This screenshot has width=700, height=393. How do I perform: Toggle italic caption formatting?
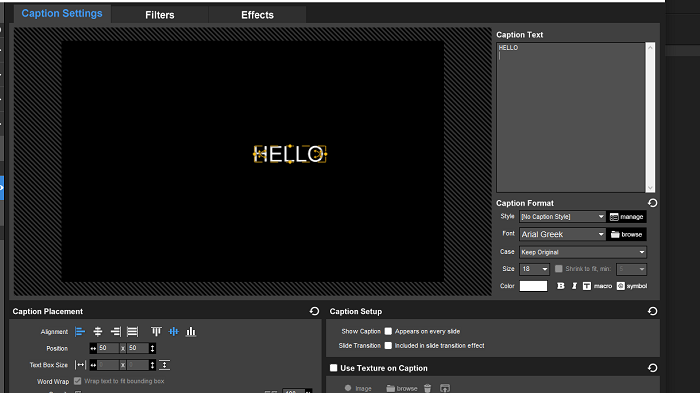tap(574, 286)
